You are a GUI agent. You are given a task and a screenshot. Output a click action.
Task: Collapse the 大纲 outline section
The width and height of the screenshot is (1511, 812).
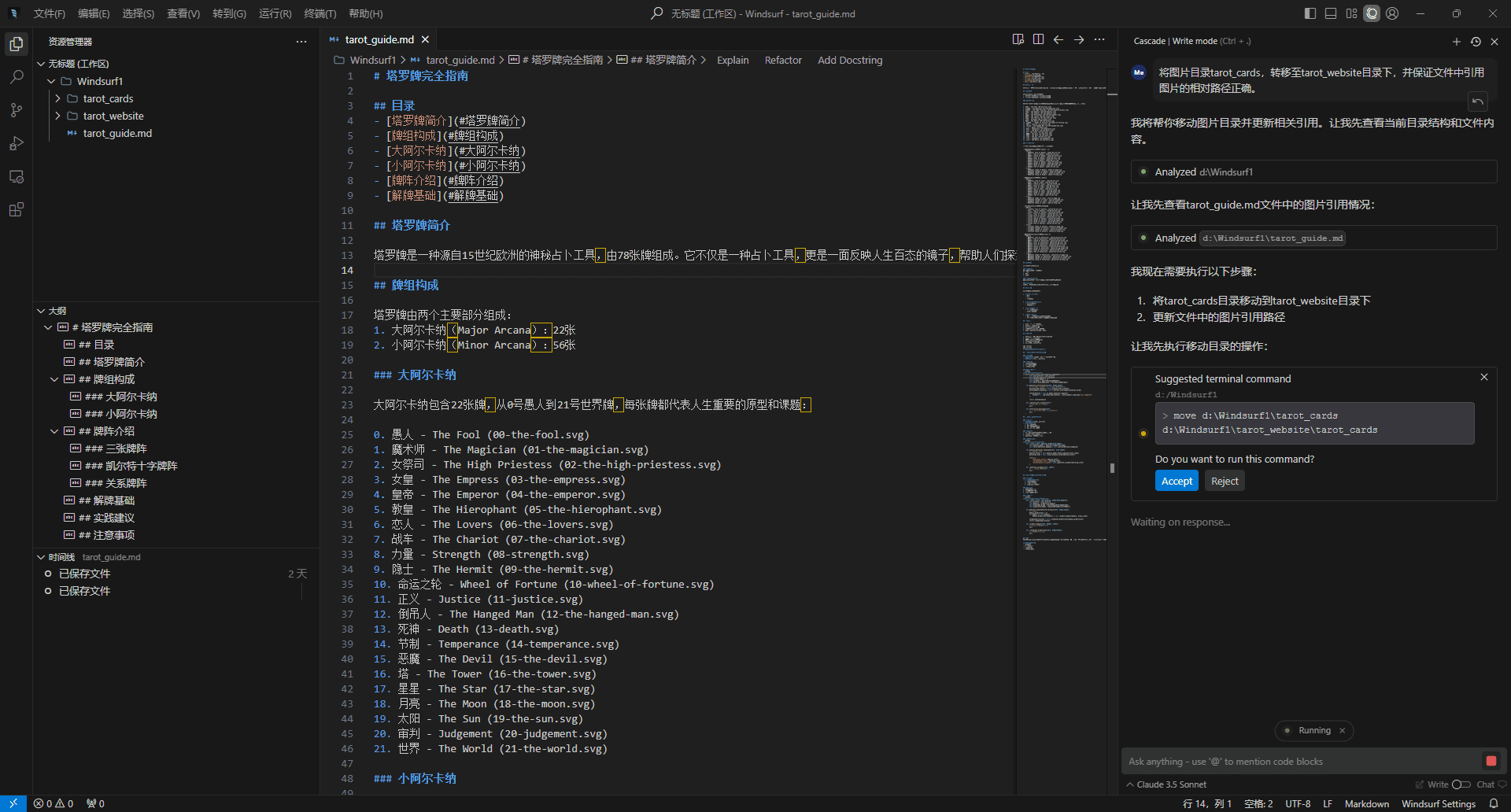coord(57,311)
